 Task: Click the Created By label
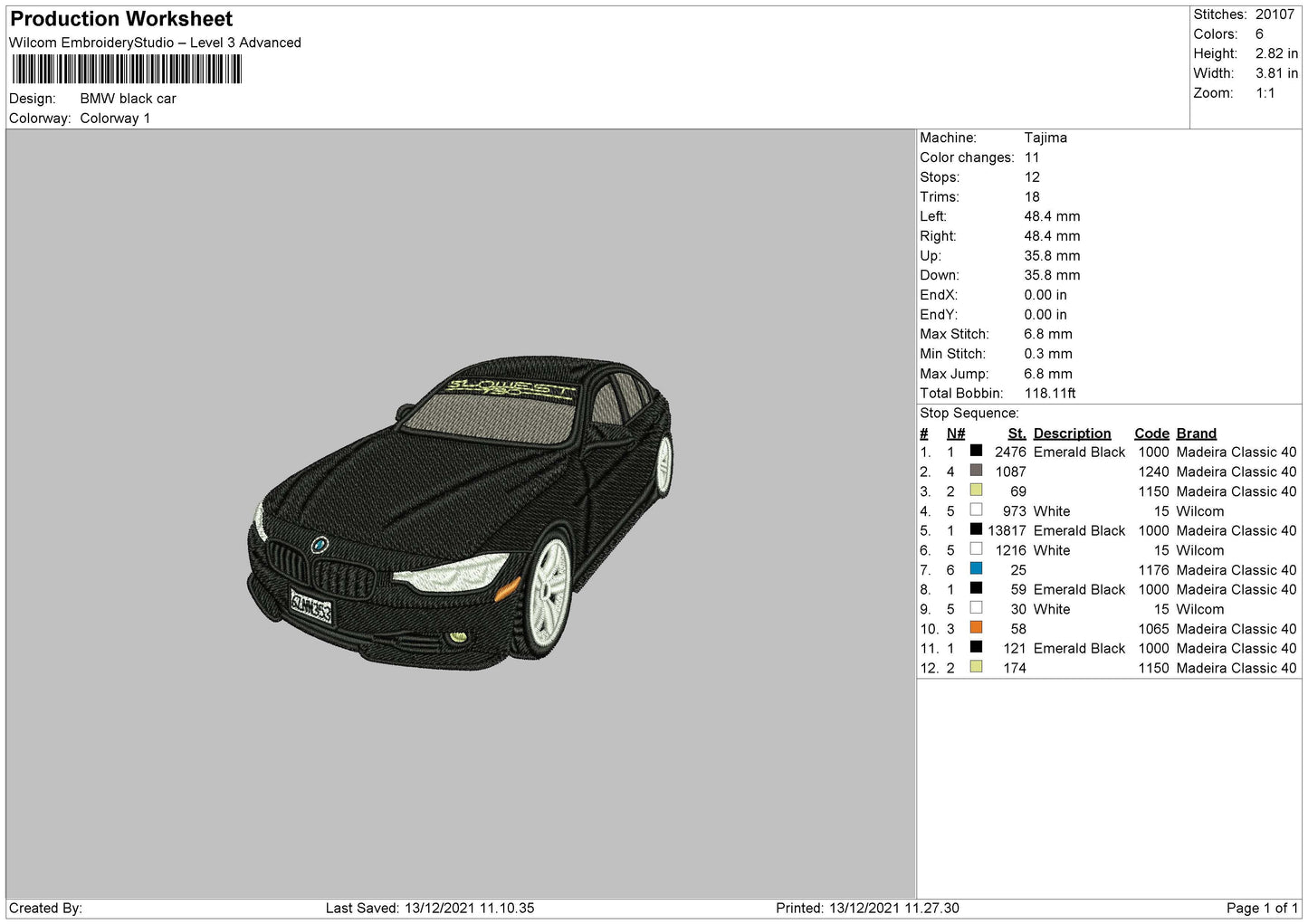(x=45, y=908)
